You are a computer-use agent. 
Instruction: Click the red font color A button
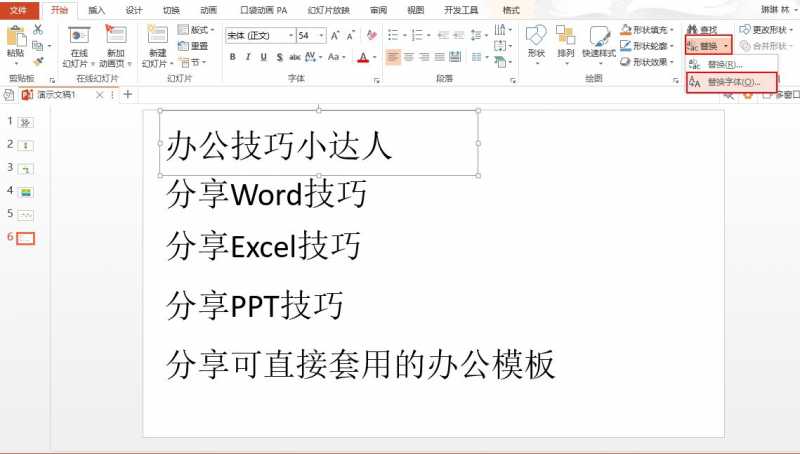coord(363,57)
